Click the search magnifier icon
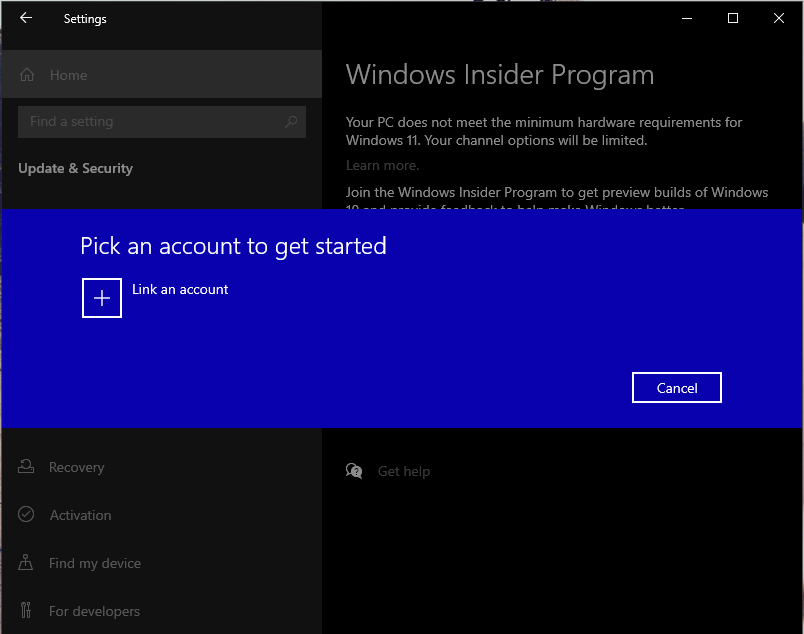Image resolution: width=804 pixels, height=634 pixels. click(x=291, y=122)
